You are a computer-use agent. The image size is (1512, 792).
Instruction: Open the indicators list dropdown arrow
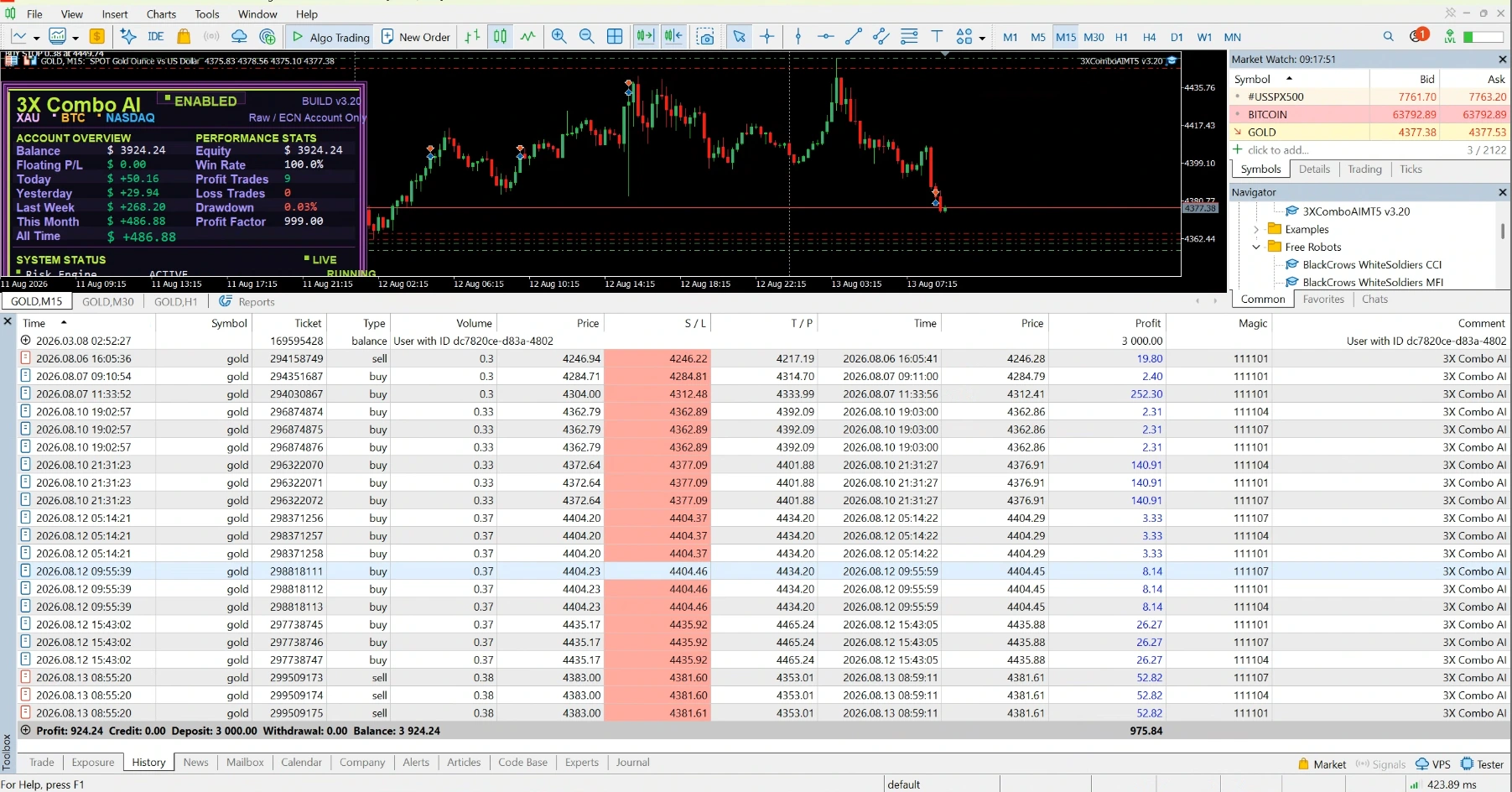pos(75,38)
